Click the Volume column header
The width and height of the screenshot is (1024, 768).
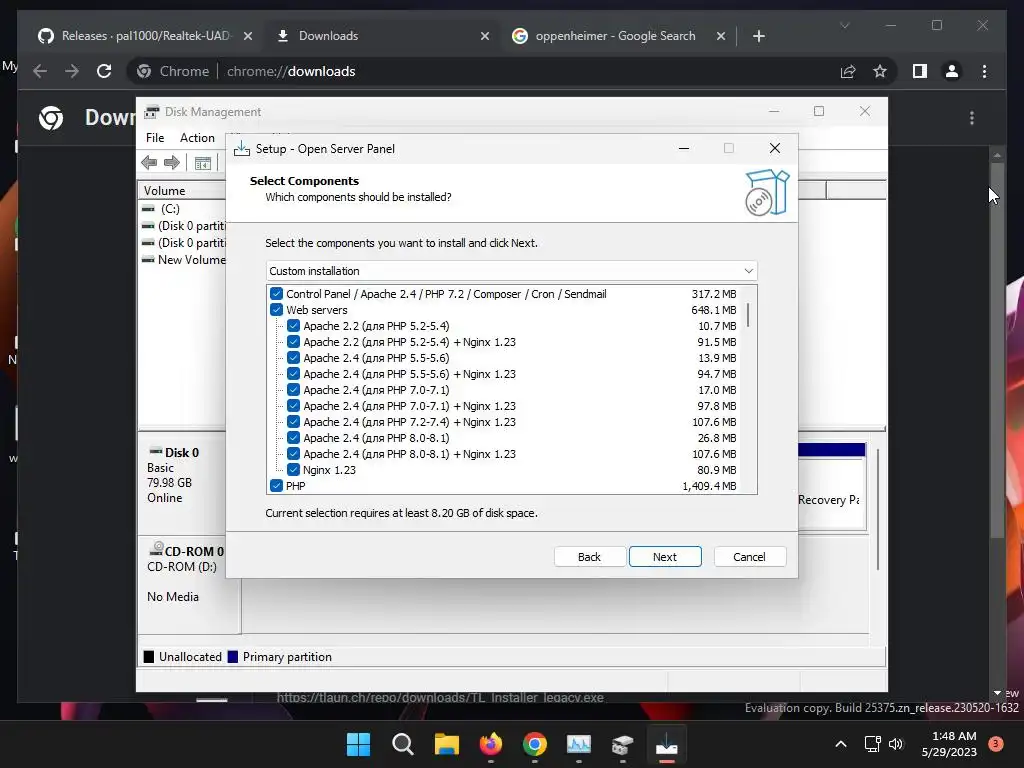pyautogui.click(x=182, y=191)
